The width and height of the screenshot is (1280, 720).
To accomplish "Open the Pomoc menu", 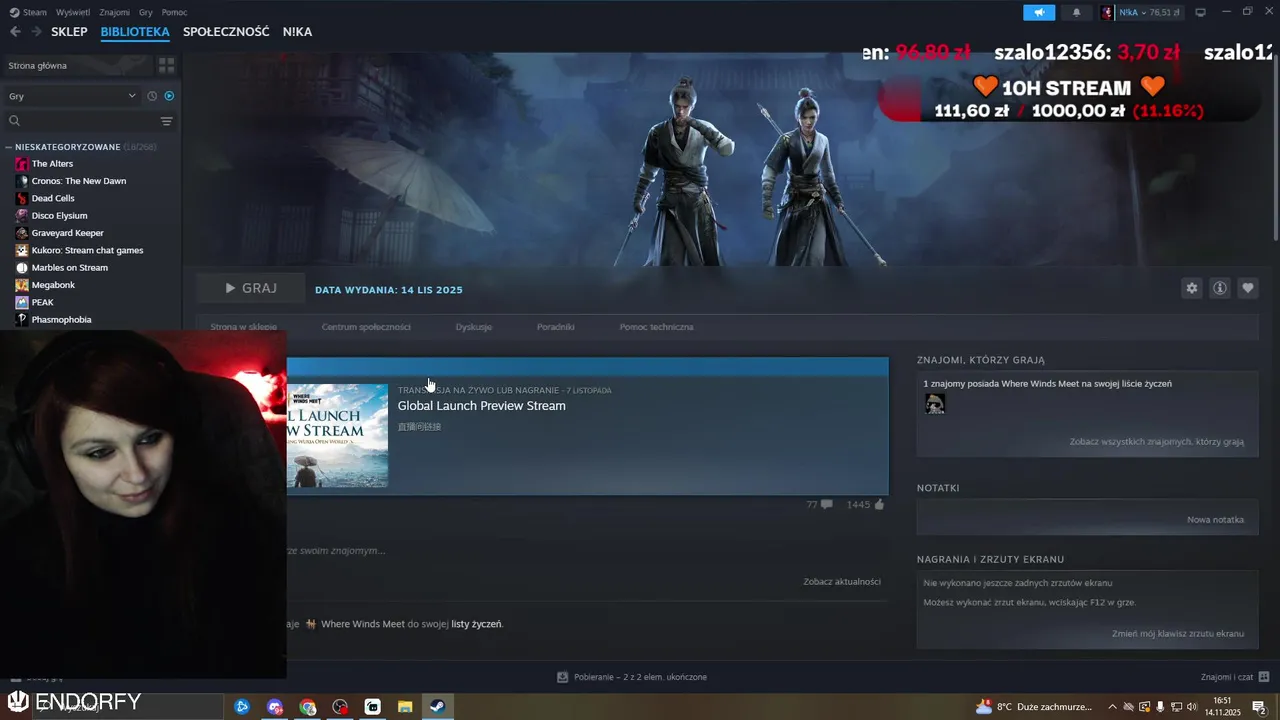I will (174, 12).
